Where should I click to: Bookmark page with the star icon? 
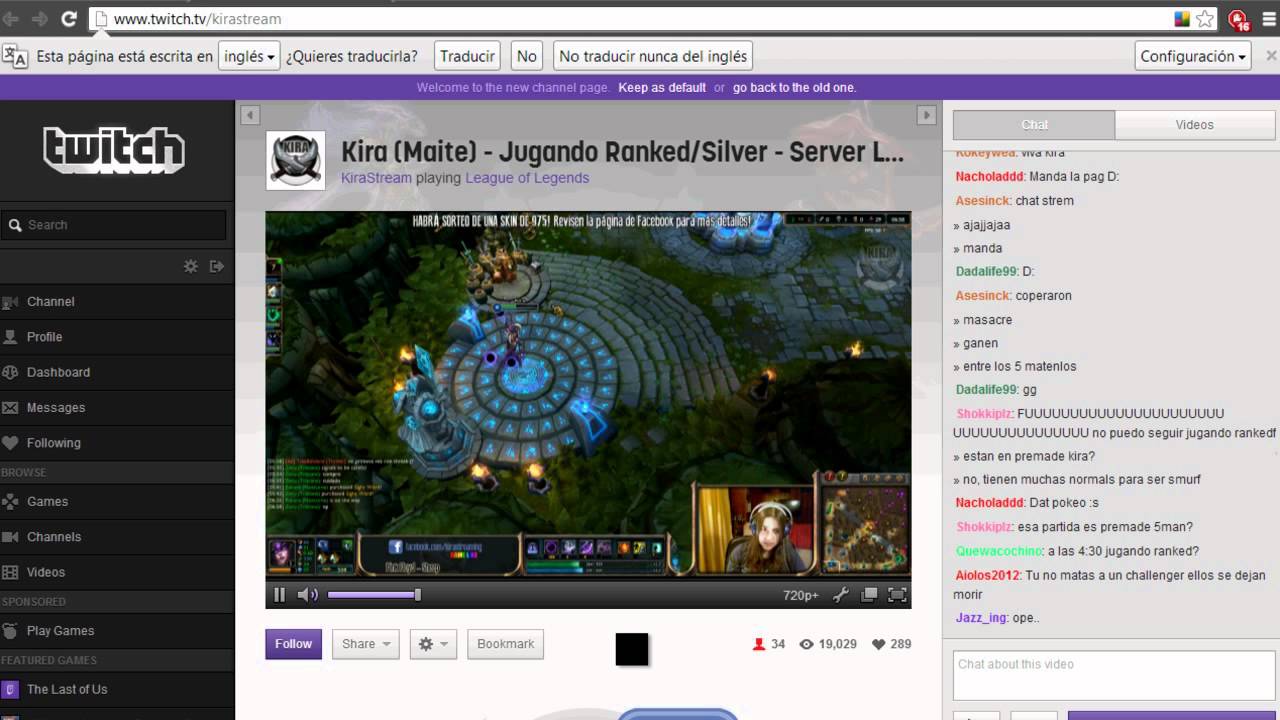pos(1205,19)
